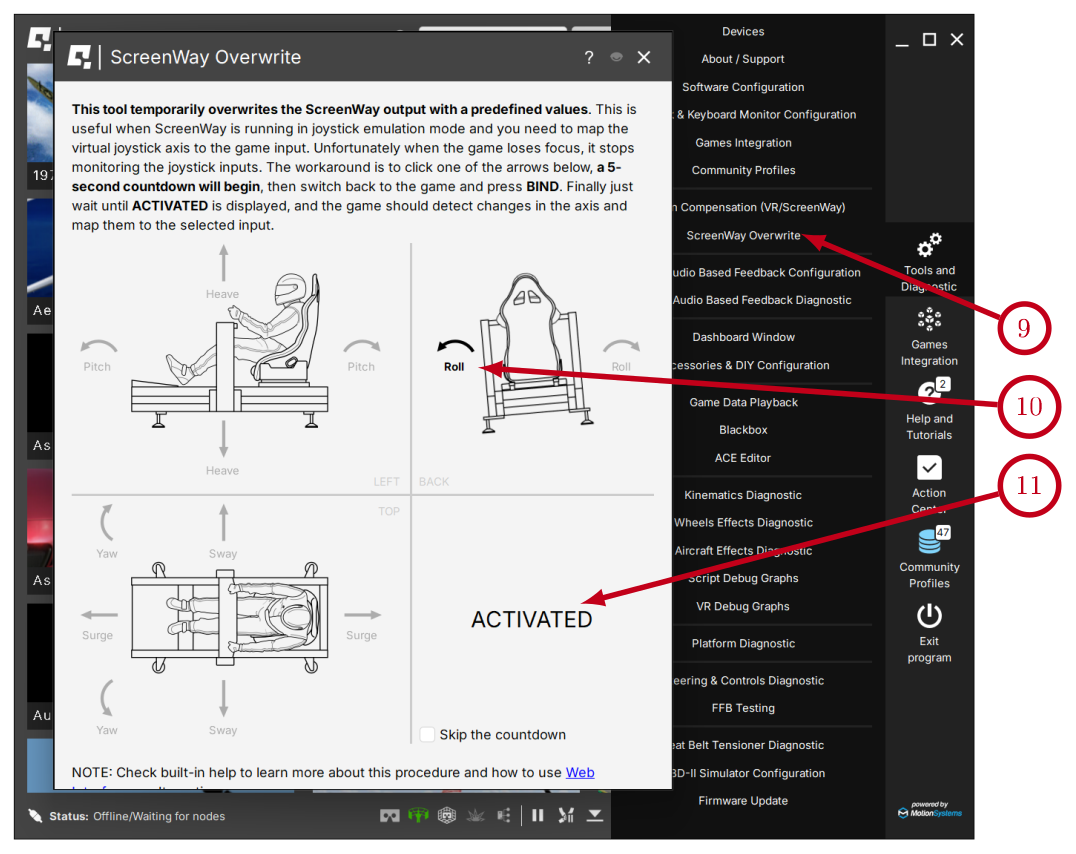Viewport: 1076px width, 854px height.
Task: Open Community Profiles database icon
Action: point(929,541)
